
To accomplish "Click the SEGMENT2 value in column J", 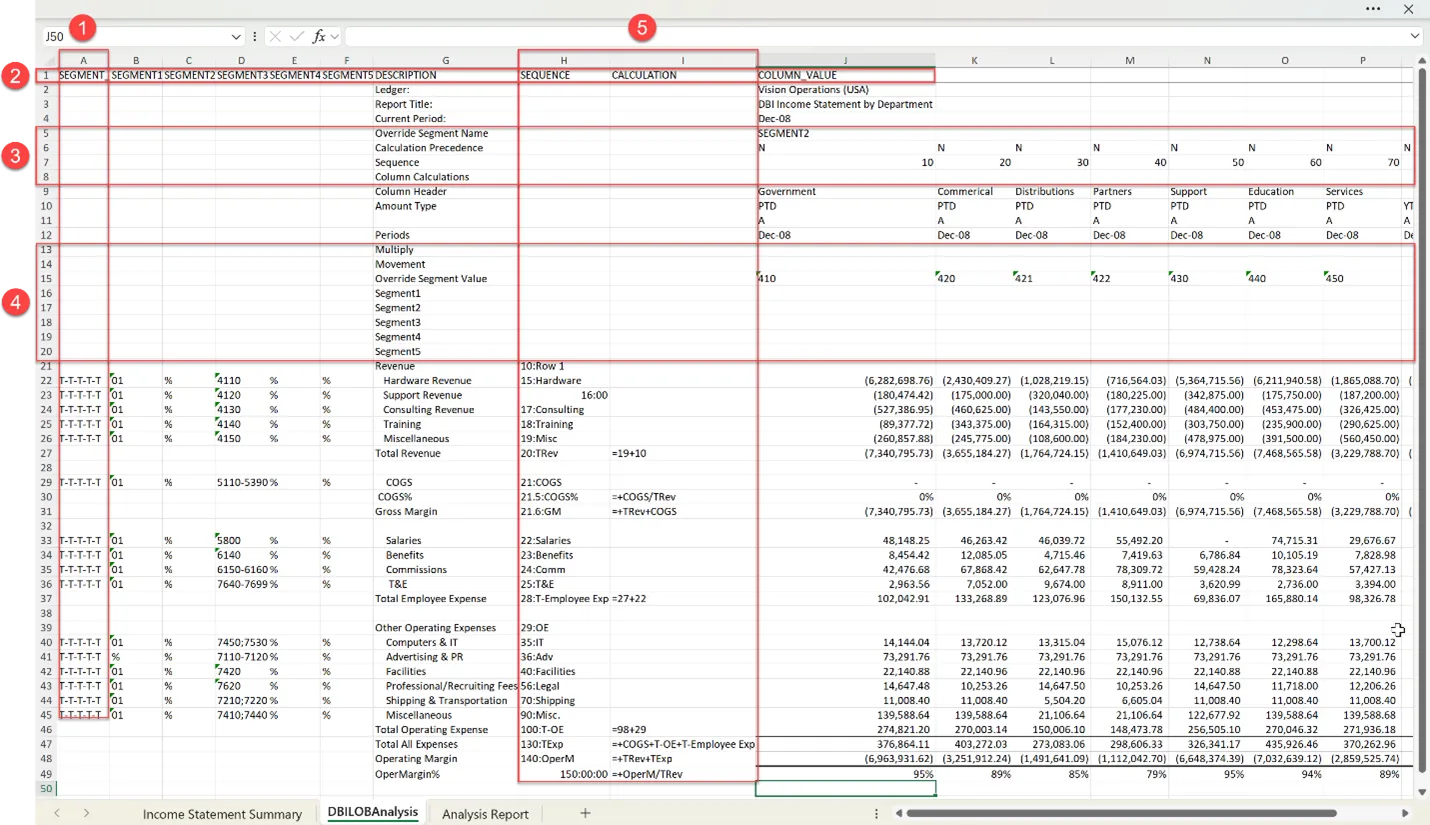I will point(846,133).
